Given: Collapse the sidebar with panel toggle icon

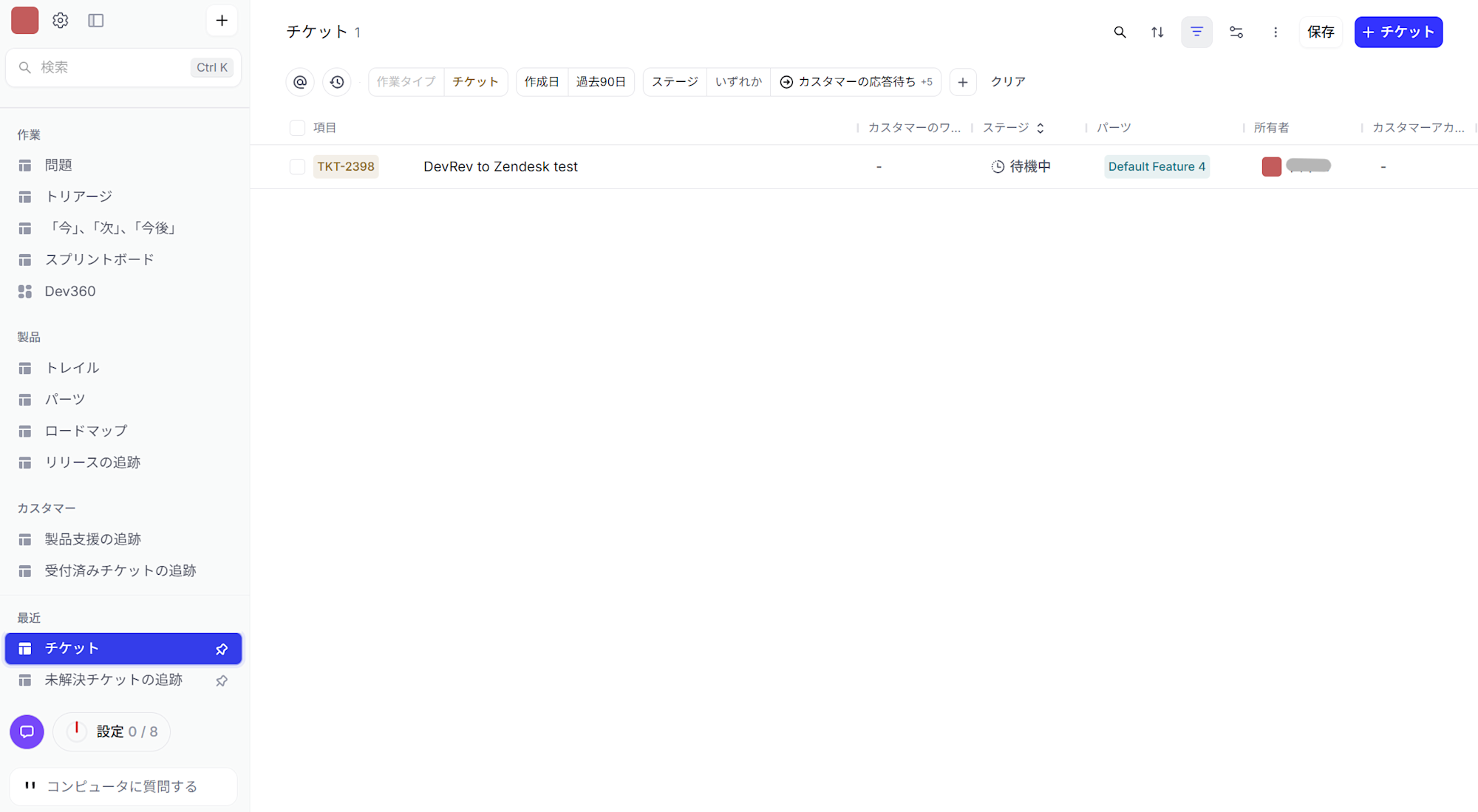Looking at the screenshot, I should (x=96, y=20).
